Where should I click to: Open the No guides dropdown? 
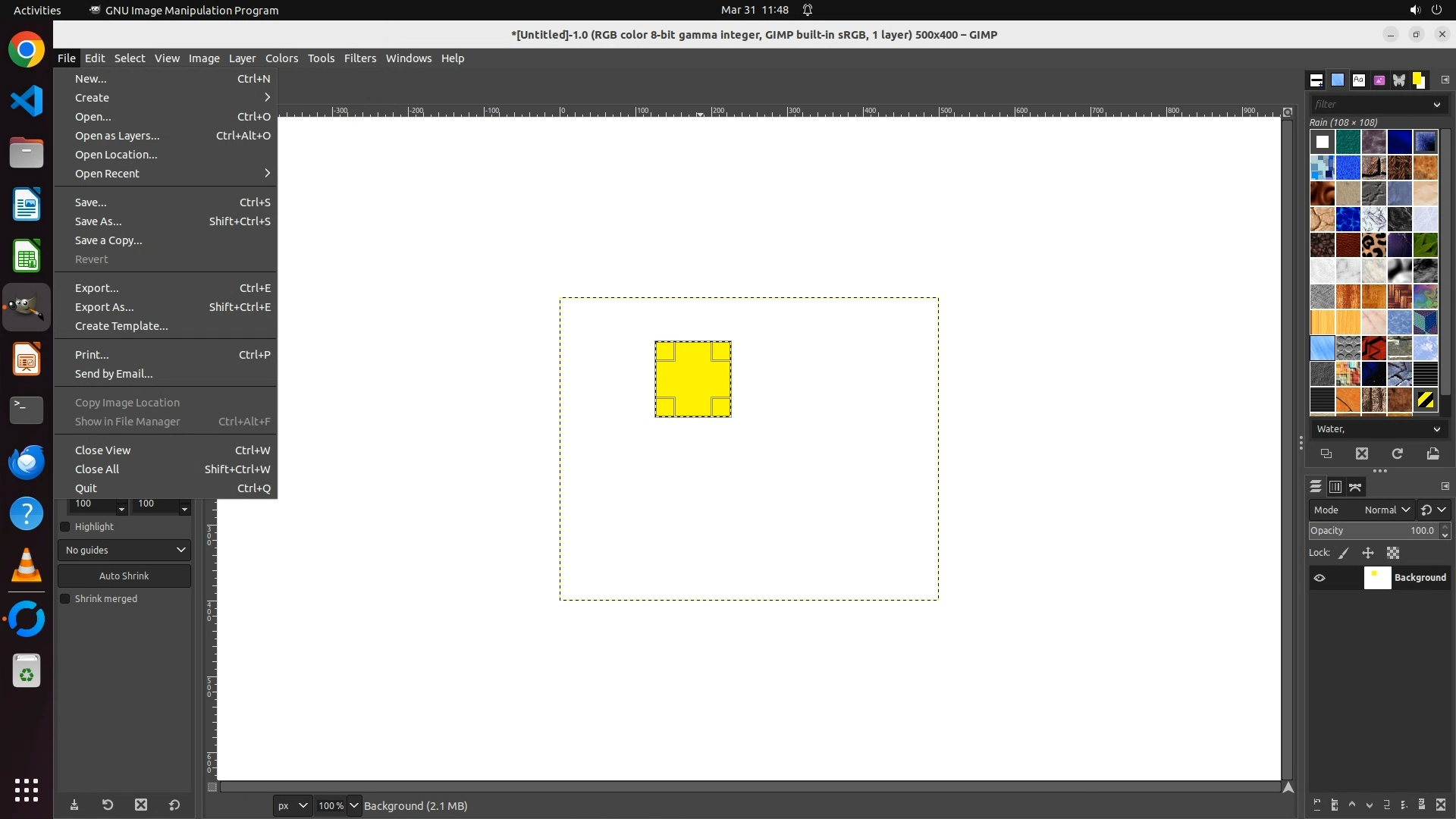coord(124,550)
